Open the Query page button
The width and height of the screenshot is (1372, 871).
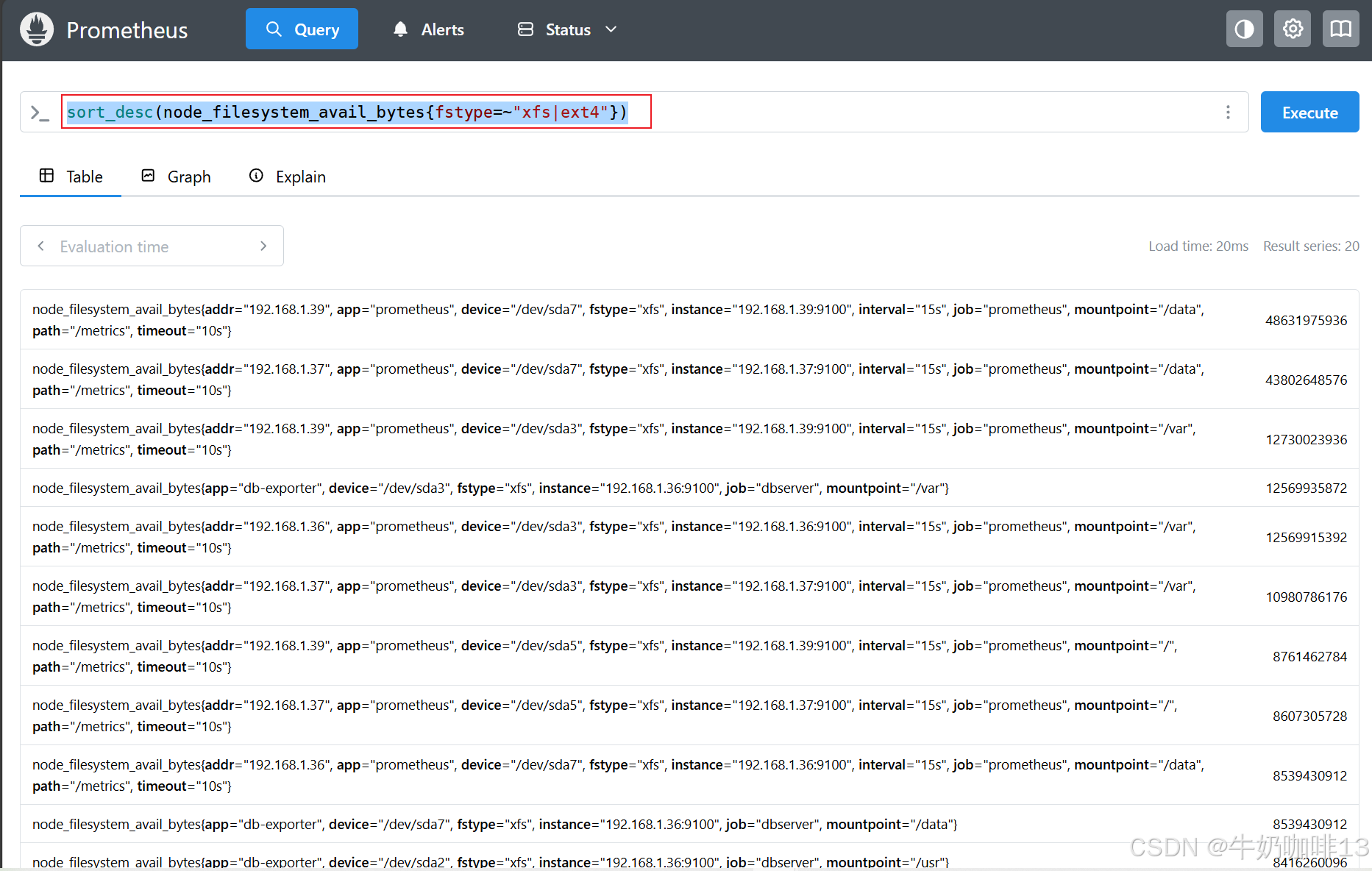click(302, 29)
